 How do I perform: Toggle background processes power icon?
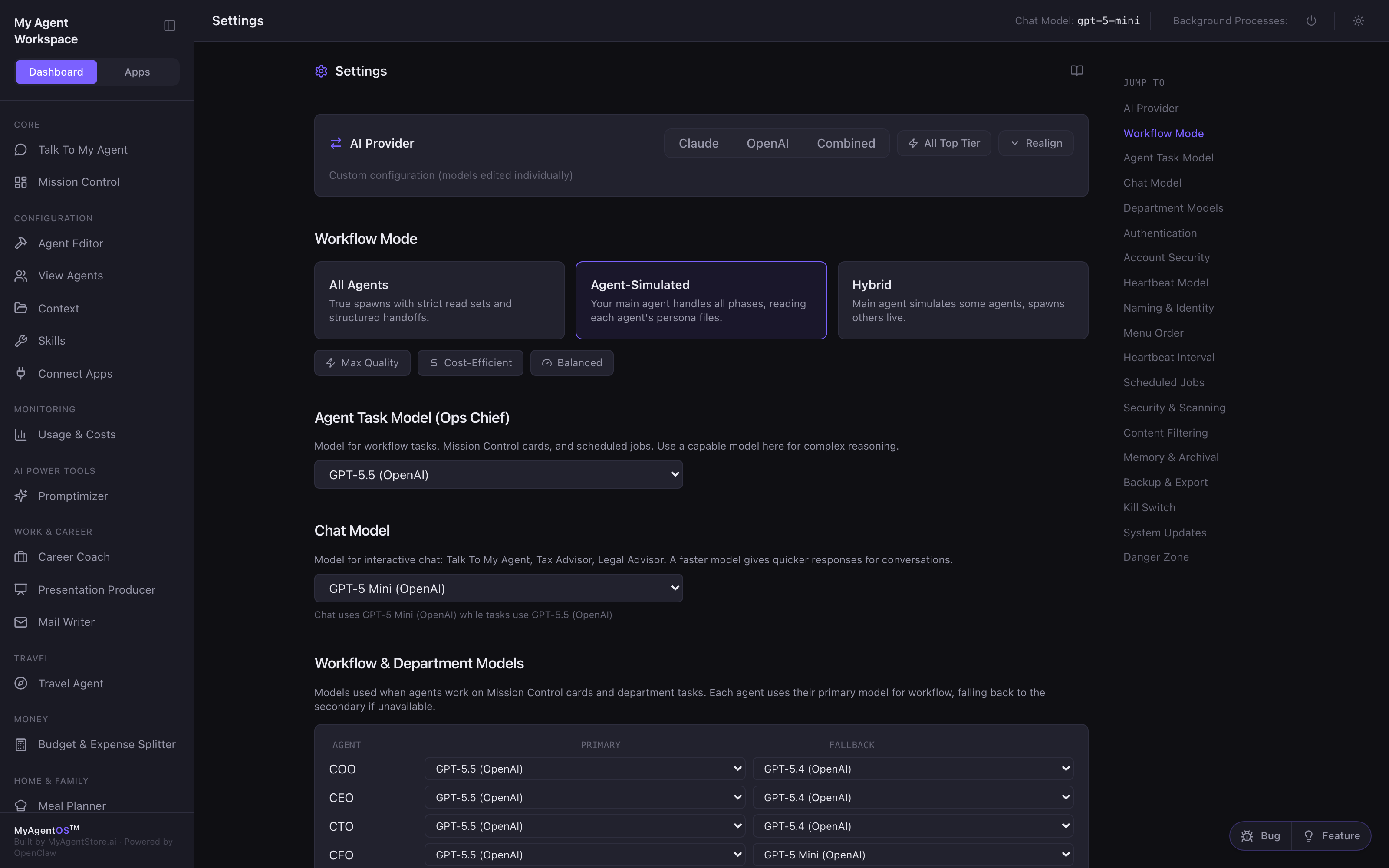click(x=1311, y=21)
